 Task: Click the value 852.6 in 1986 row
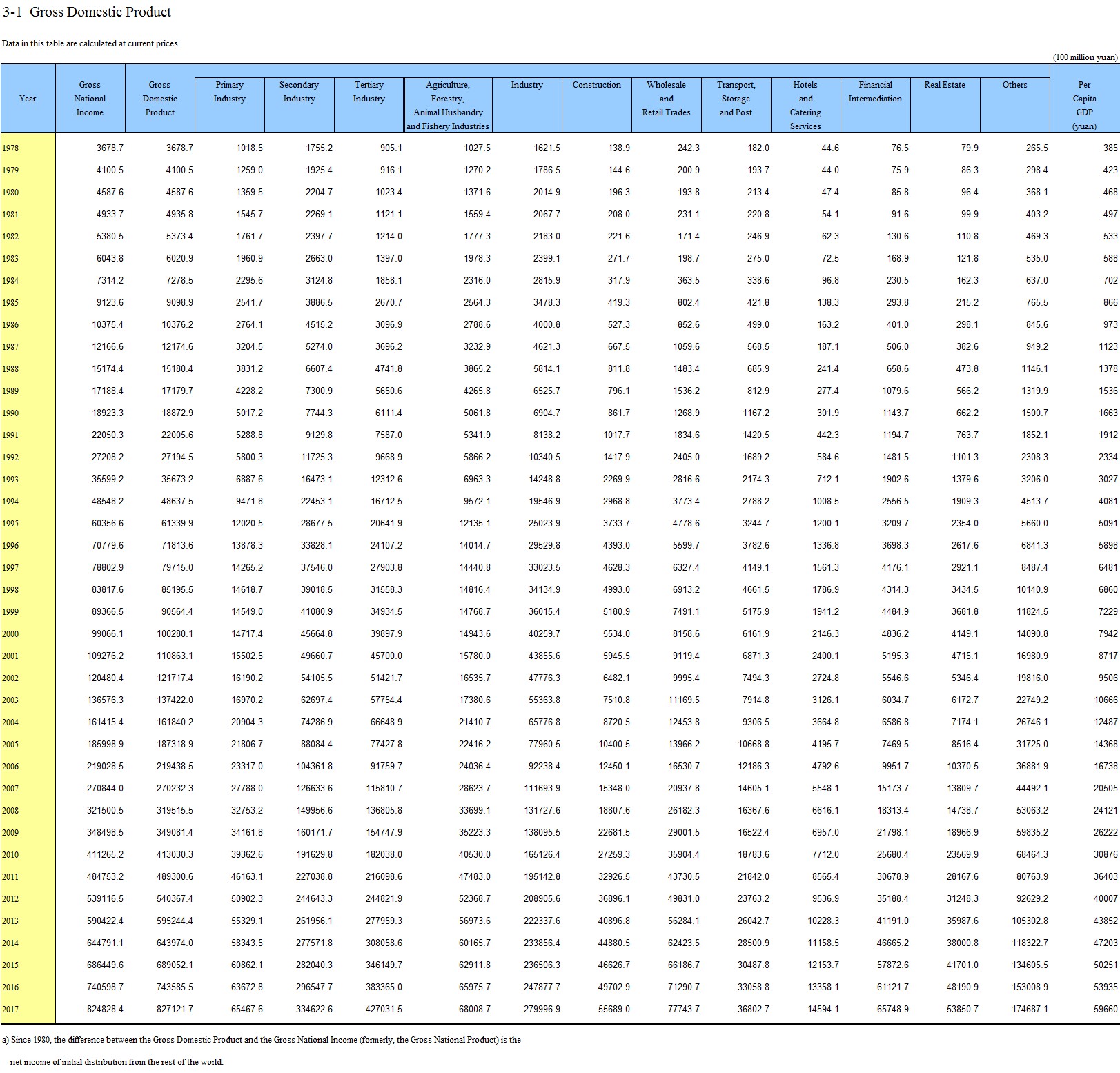pos(688,325)
